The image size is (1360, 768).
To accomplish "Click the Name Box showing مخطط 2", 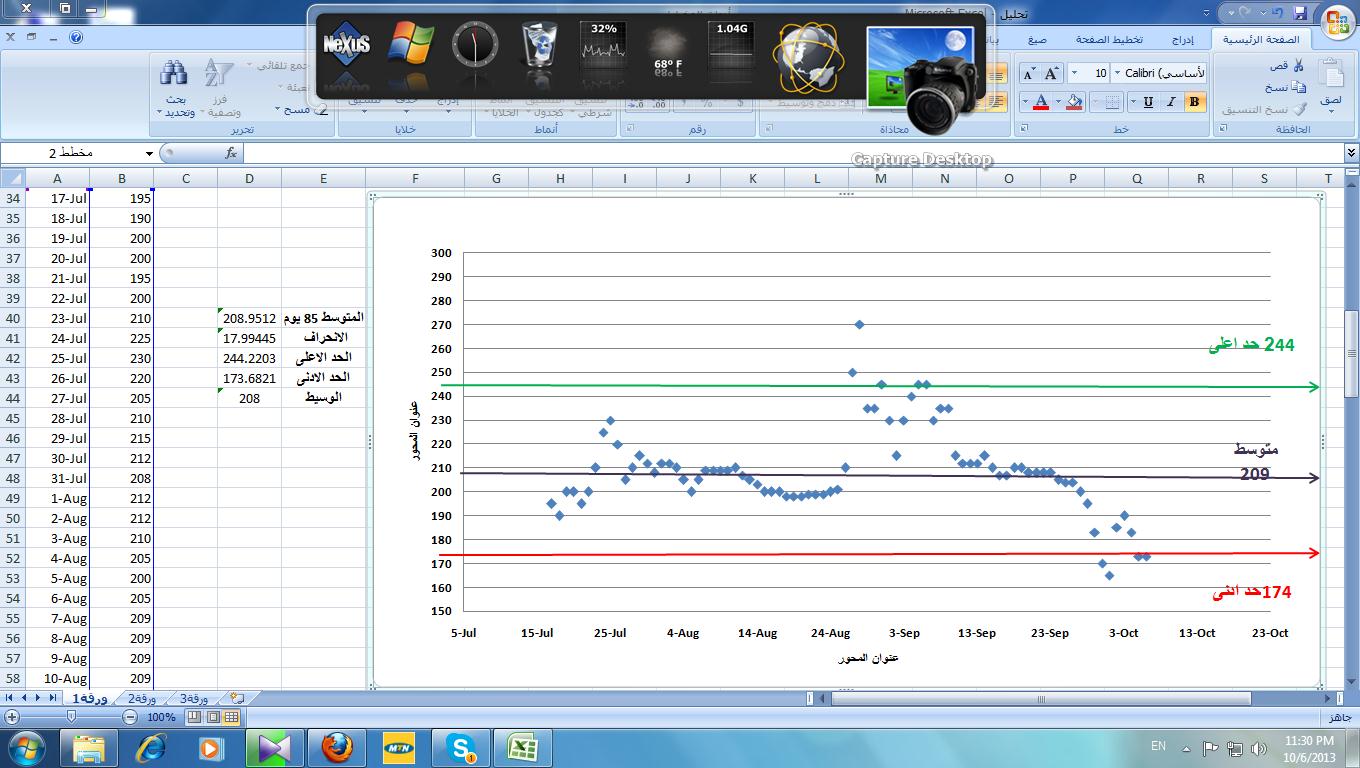I will 72,153.
